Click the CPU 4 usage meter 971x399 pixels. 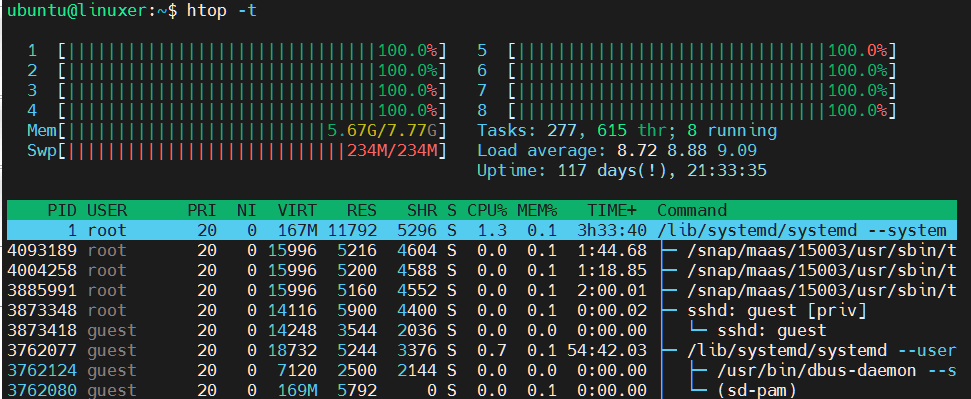coord(237,111)
